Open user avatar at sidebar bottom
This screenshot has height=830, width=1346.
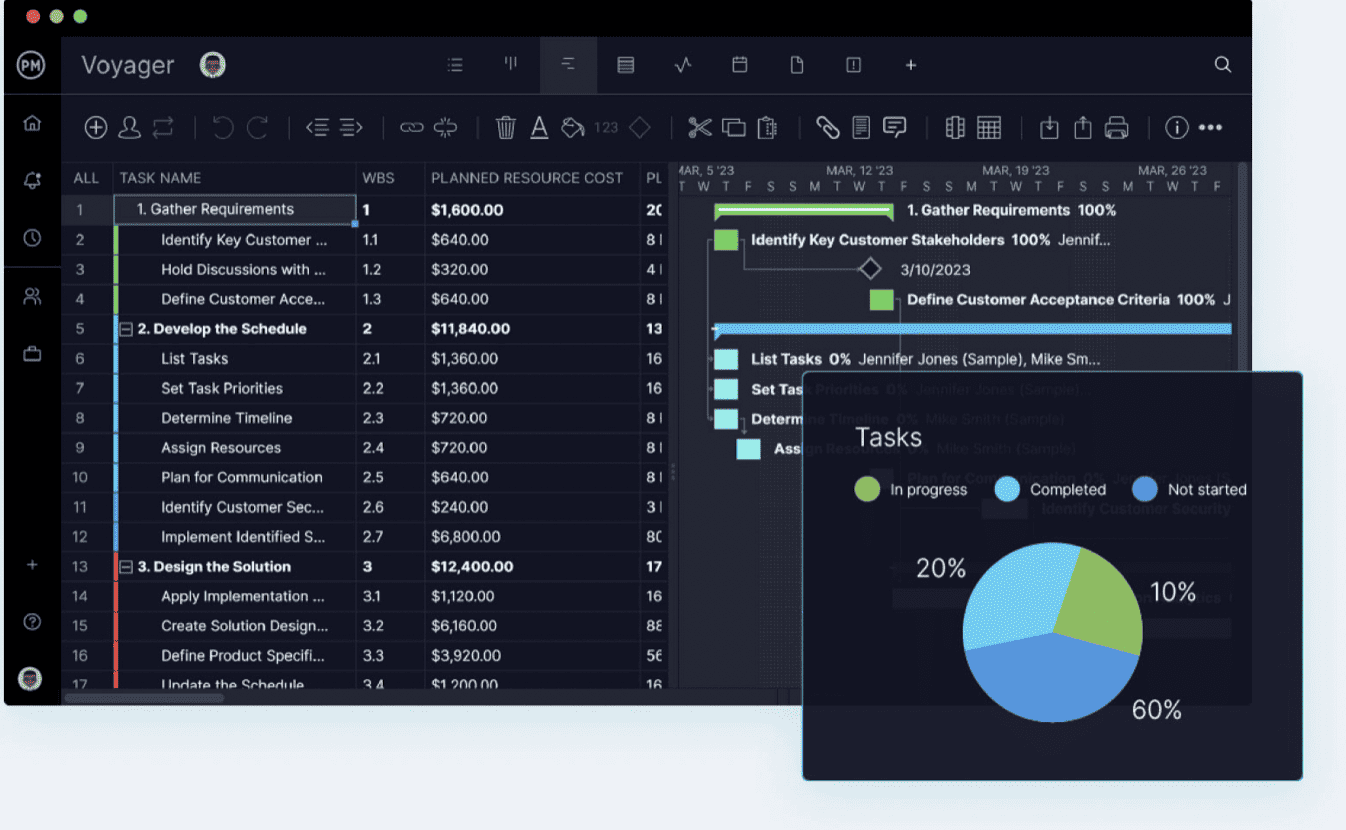[x=30, y=678]
